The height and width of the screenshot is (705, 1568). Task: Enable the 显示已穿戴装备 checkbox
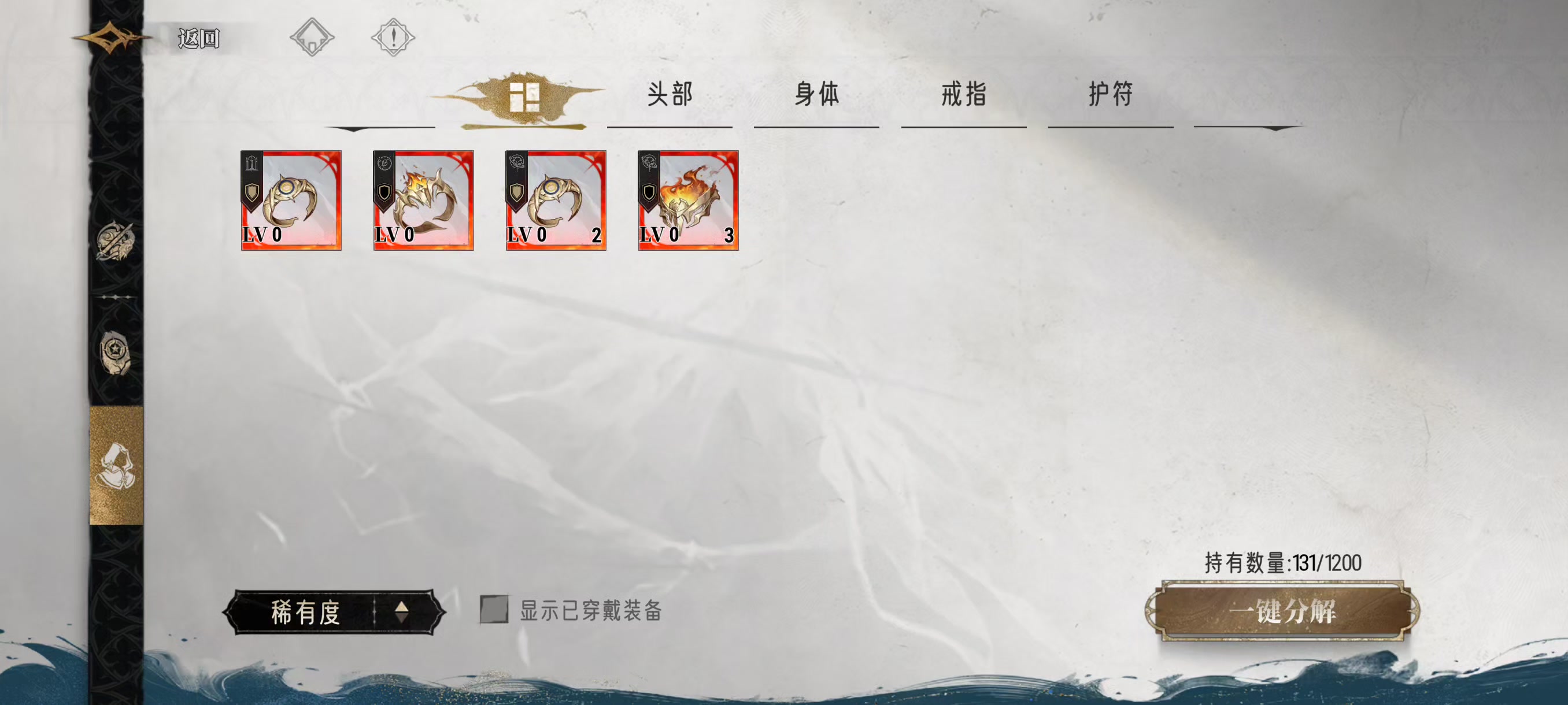point(494,610)
